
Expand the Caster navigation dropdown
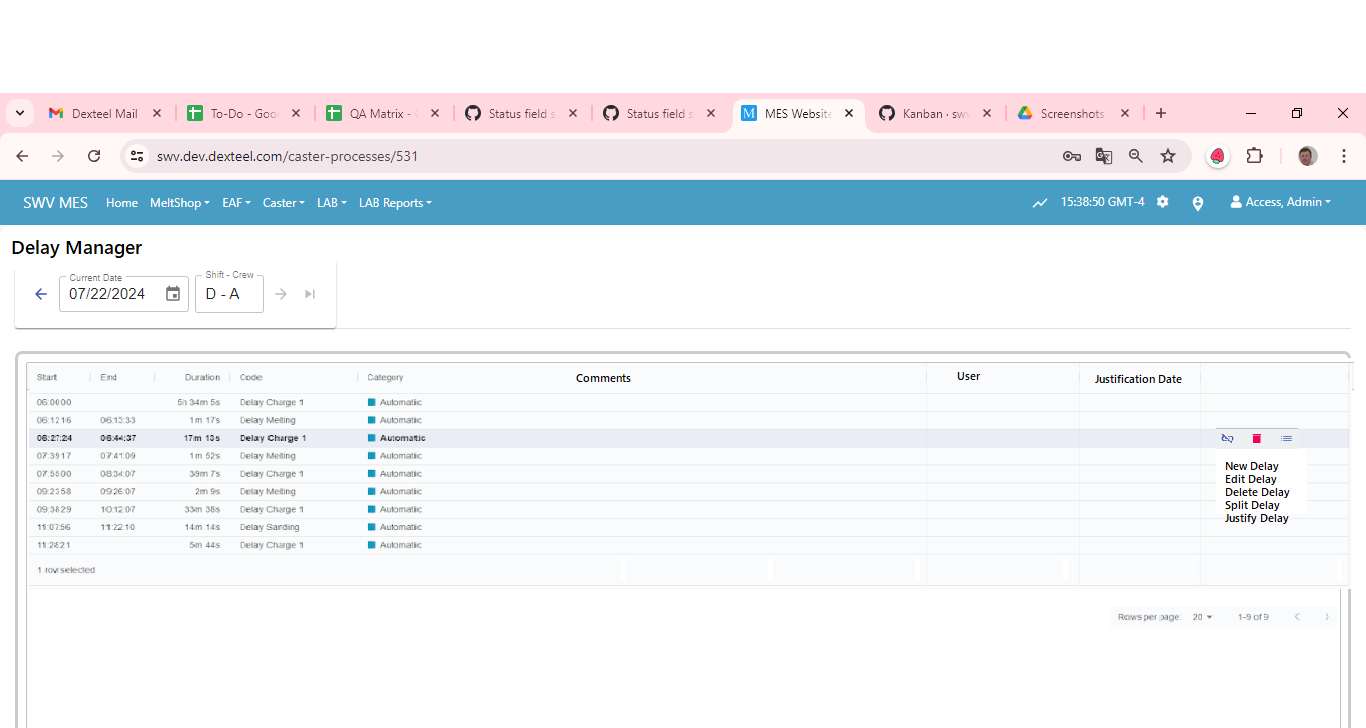click(x=283, y=203)
